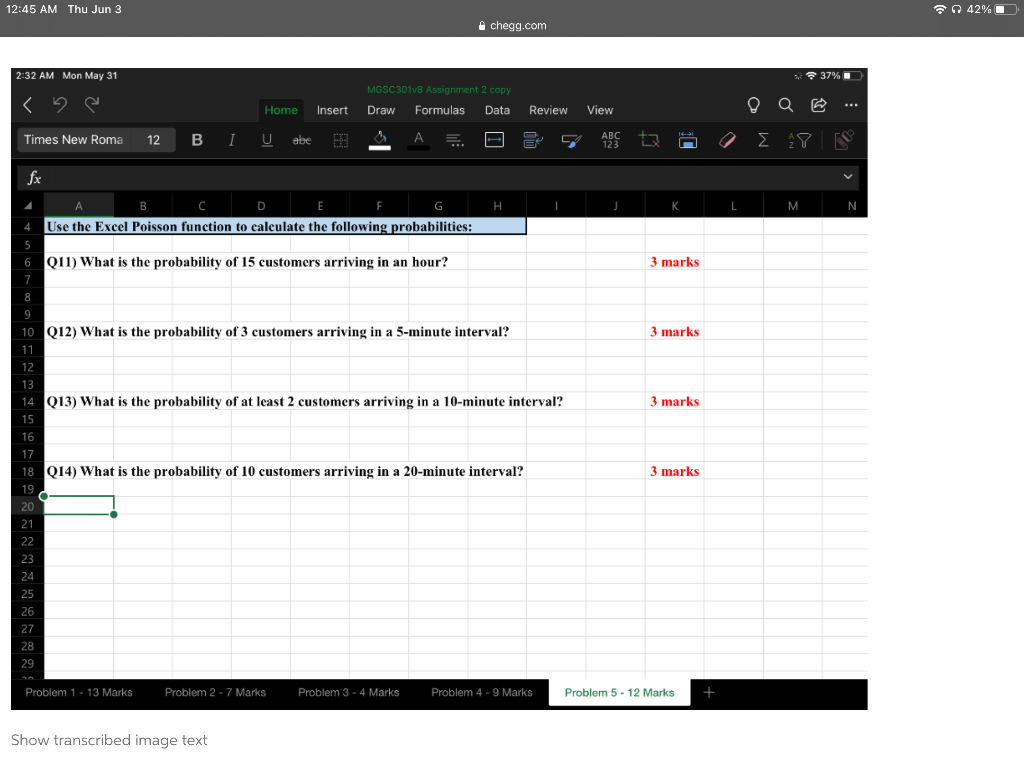Open the three-dot more options menu
The width and height of the screenshot is (1024, 768).
click(851, 105)
